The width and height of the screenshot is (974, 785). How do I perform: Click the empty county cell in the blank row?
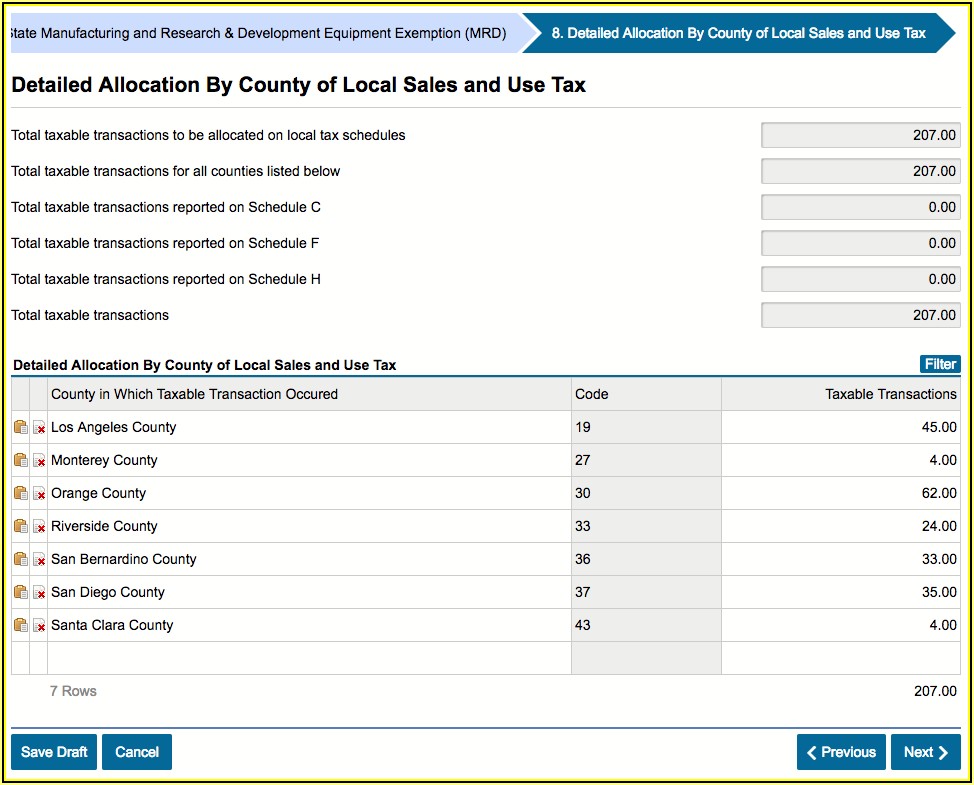click(309, 658)
